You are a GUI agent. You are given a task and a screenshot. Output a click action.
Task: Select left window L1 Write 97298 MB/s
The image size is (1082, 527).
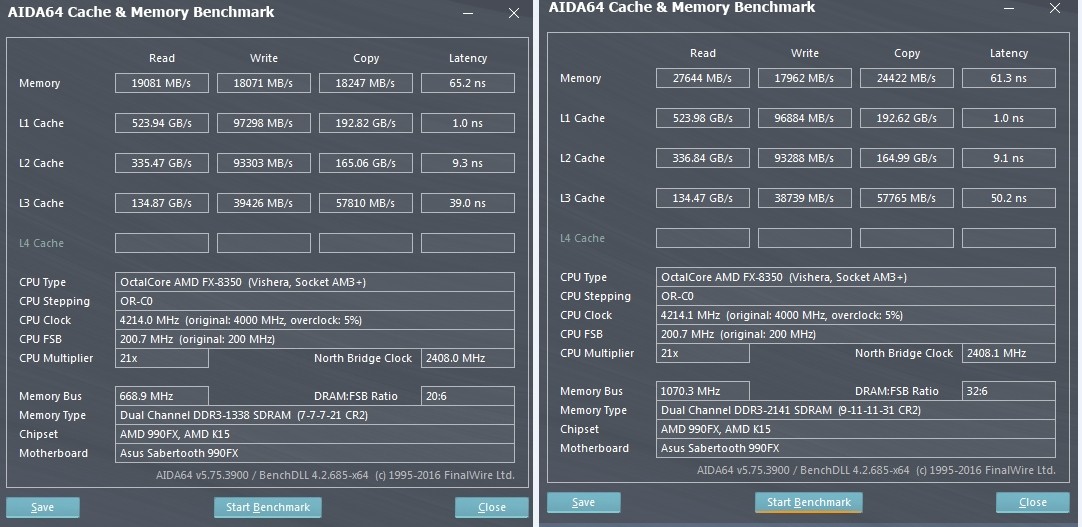coord(264,123)
